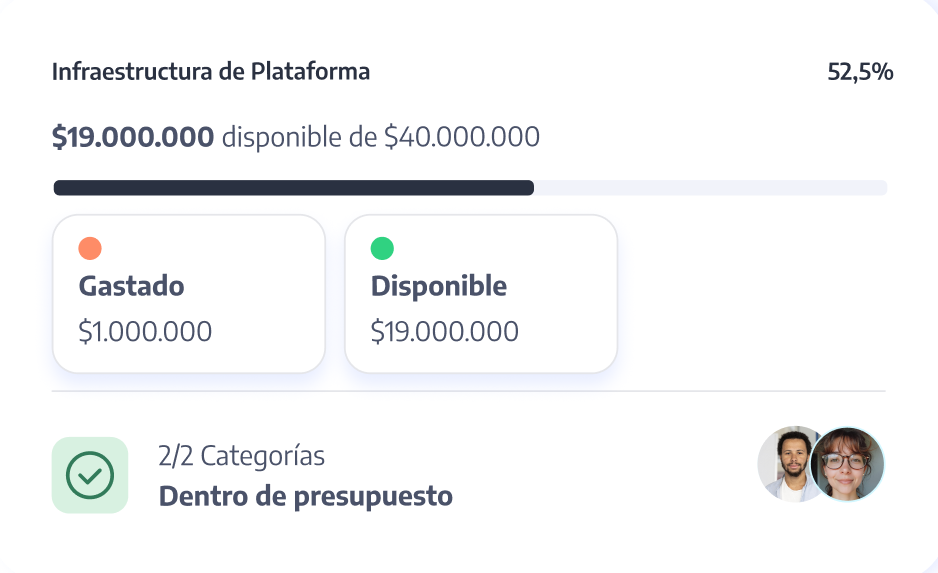Click the unfilled end of progress bar
The width and height of the screenshot is (938, 573).
click(x=710, y=188)
